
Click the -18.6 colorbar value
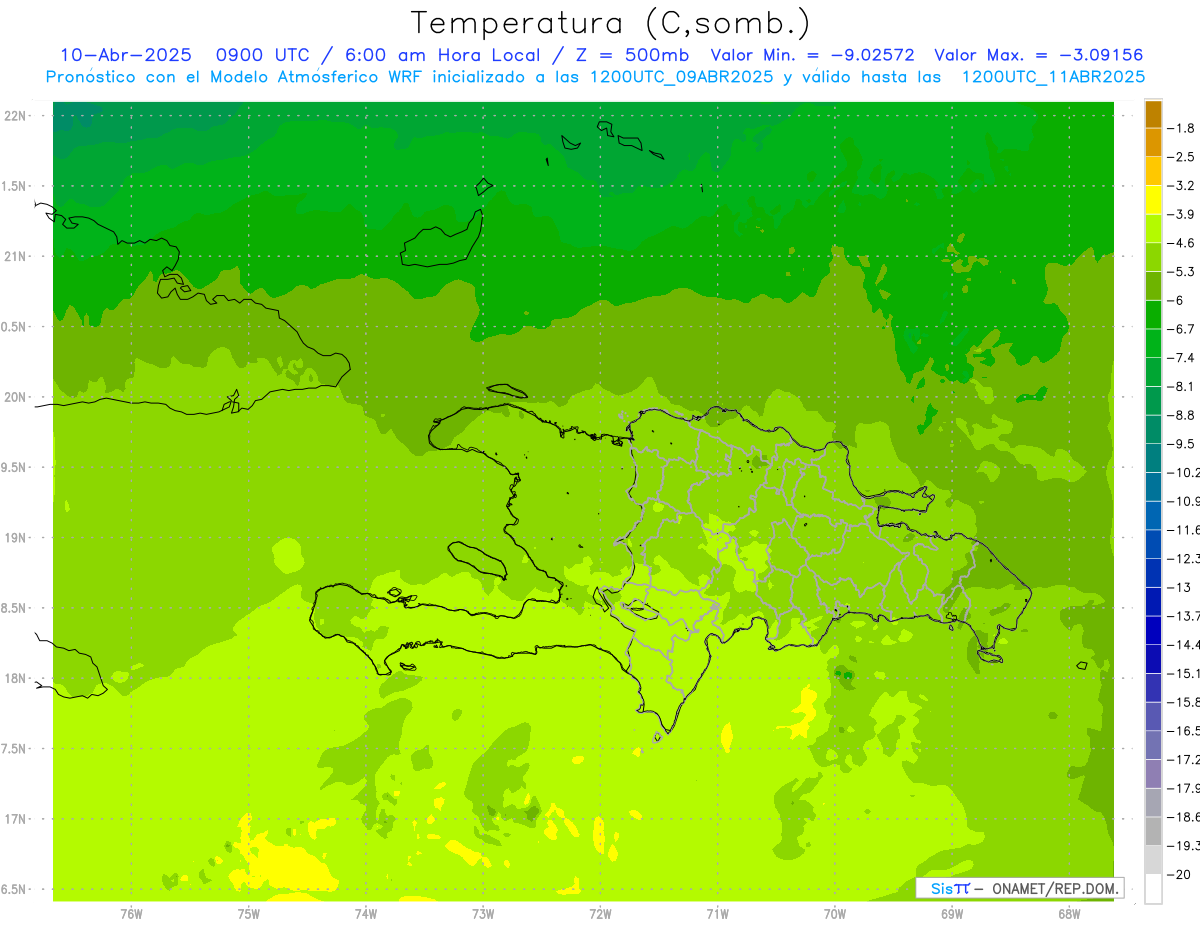tap(1184, 817)
